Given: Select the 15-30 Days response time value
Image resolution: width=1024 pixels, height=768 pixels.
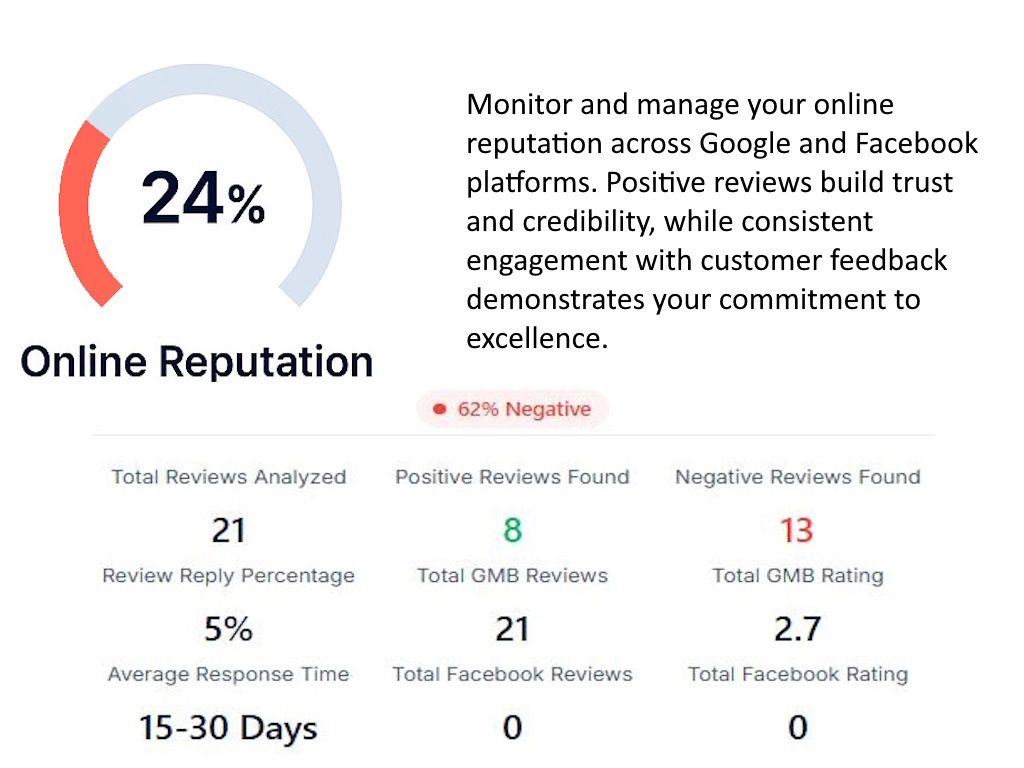Looking at the screenshot, I should pos(229,727).
